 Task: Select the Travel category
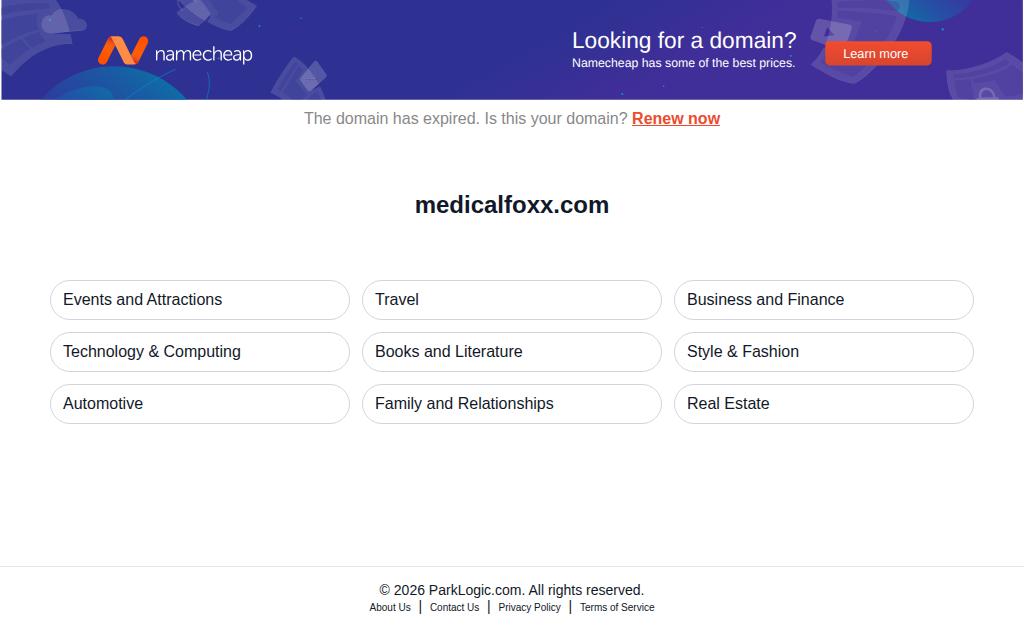click(512, 300)
